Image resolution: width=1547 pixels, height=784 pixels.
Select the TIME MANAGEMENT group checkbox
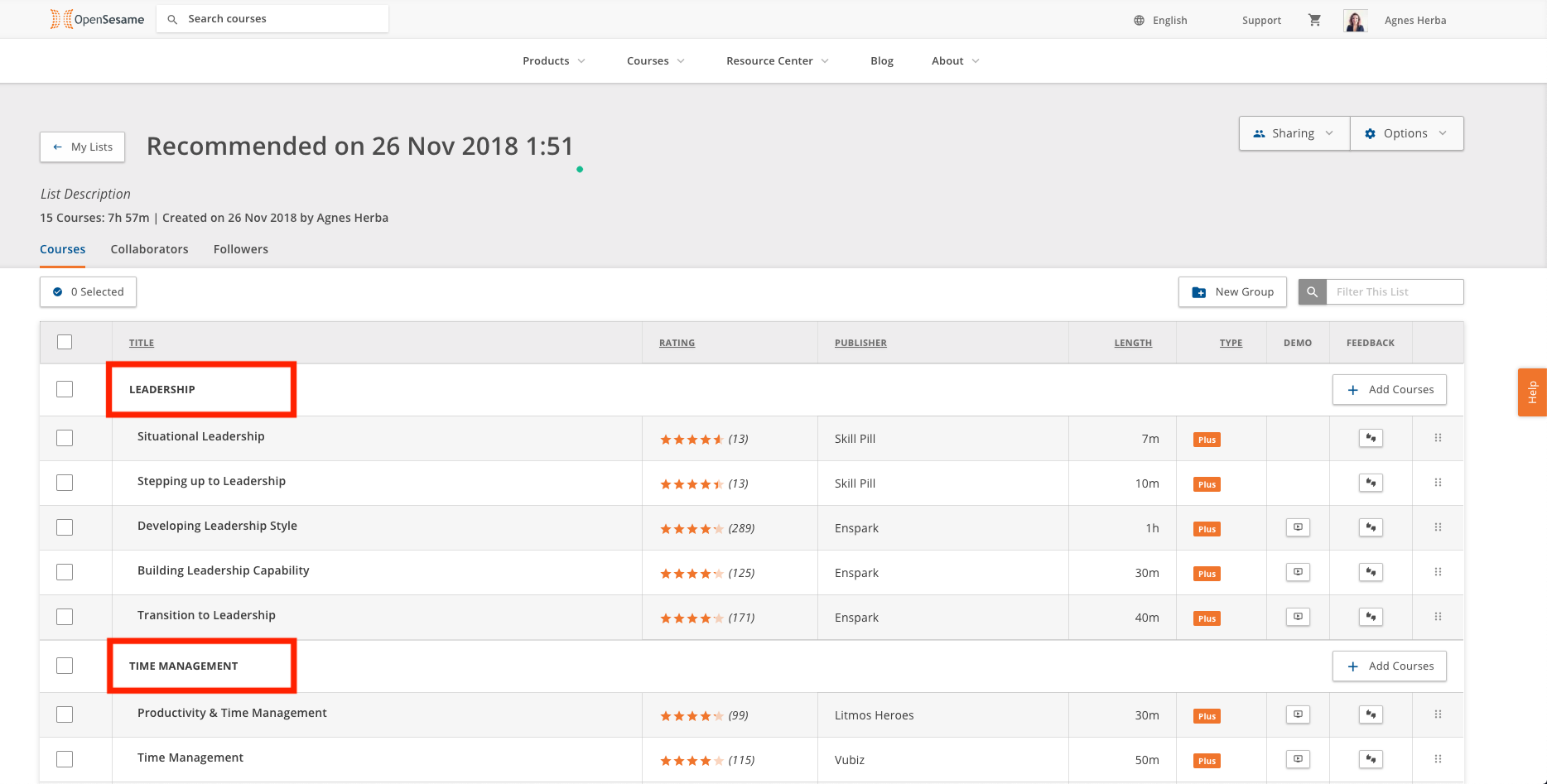[65, 666]
